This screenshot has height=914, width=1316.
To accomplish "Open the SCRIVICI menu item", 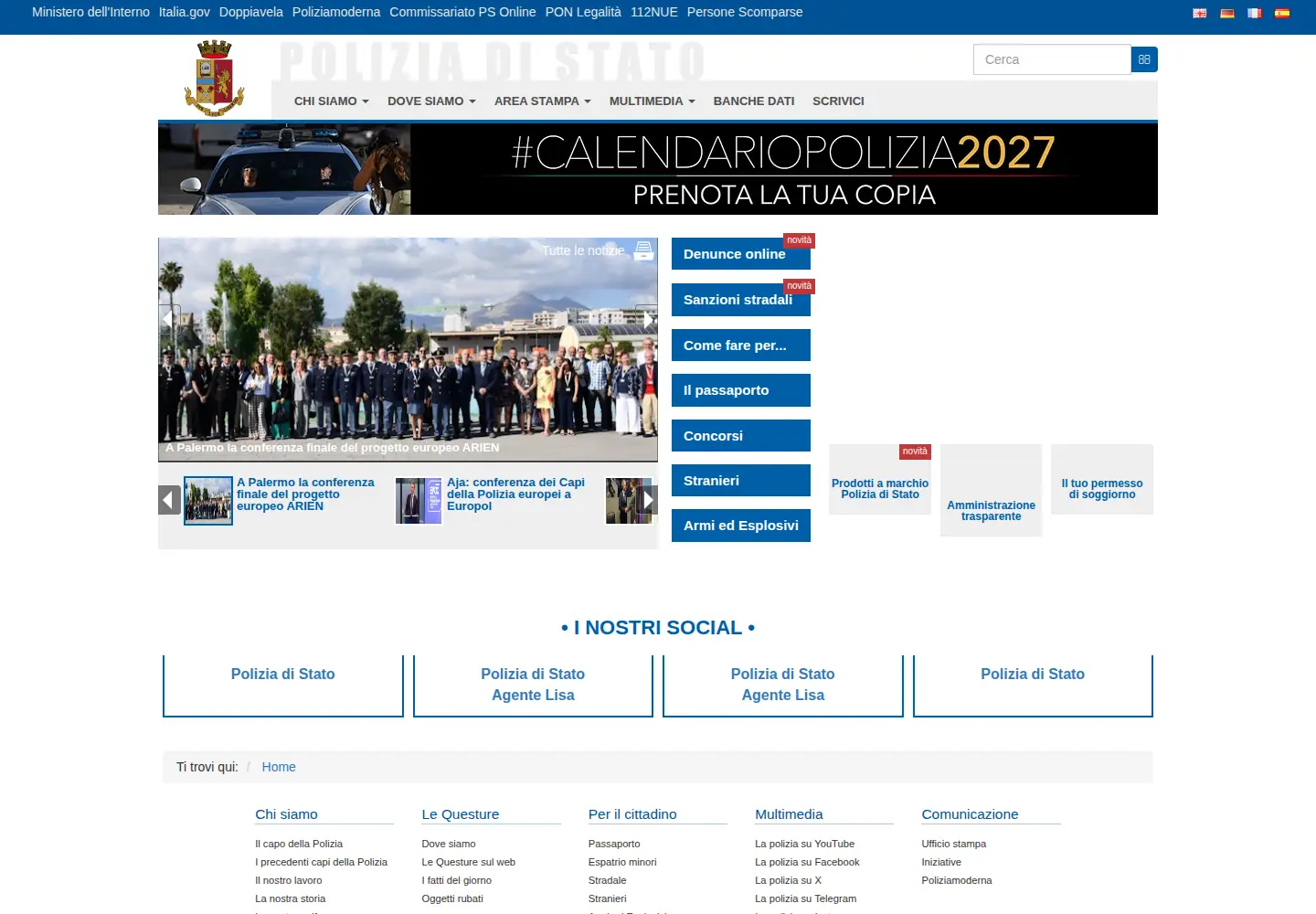I will tap(838, 101).
